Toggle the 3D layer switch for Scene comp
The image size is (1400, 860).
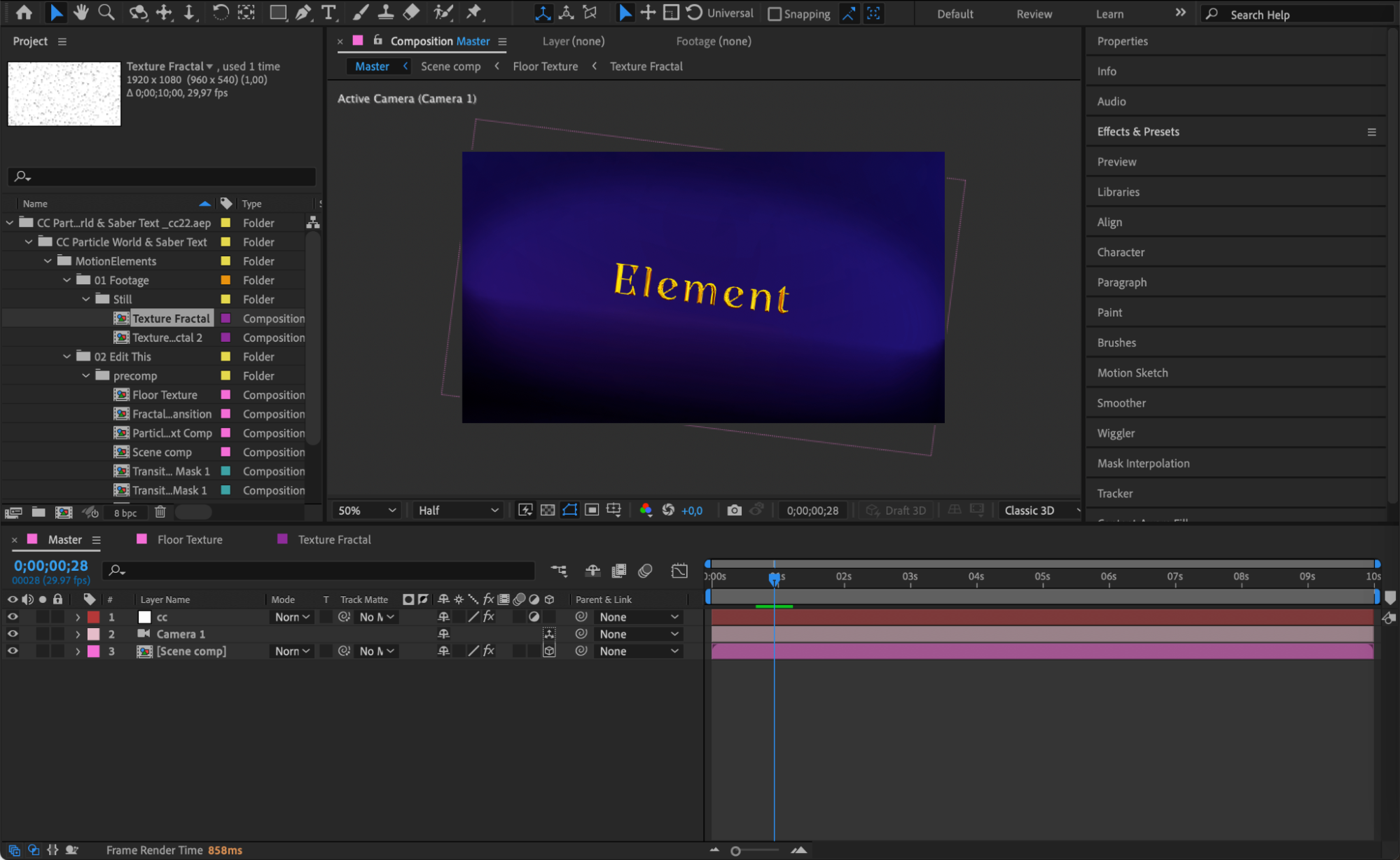point(549,651)
